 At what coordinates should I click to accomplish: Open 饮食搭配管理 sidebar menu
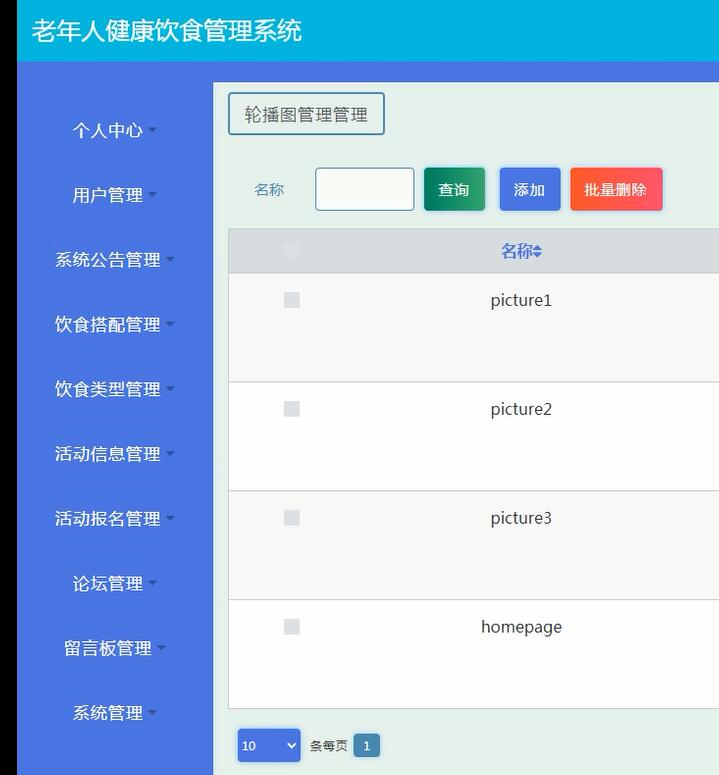[114, 325]
